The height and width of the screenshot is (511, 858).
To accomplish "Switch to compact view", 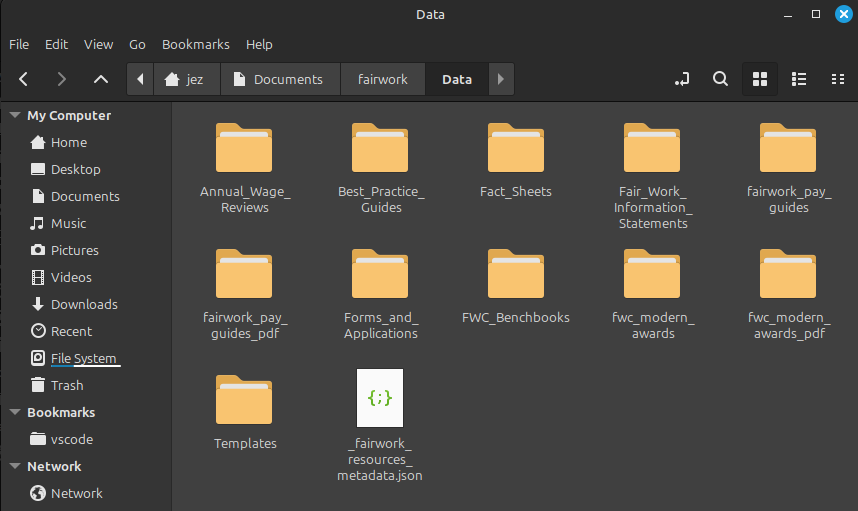I will [838, 79].
